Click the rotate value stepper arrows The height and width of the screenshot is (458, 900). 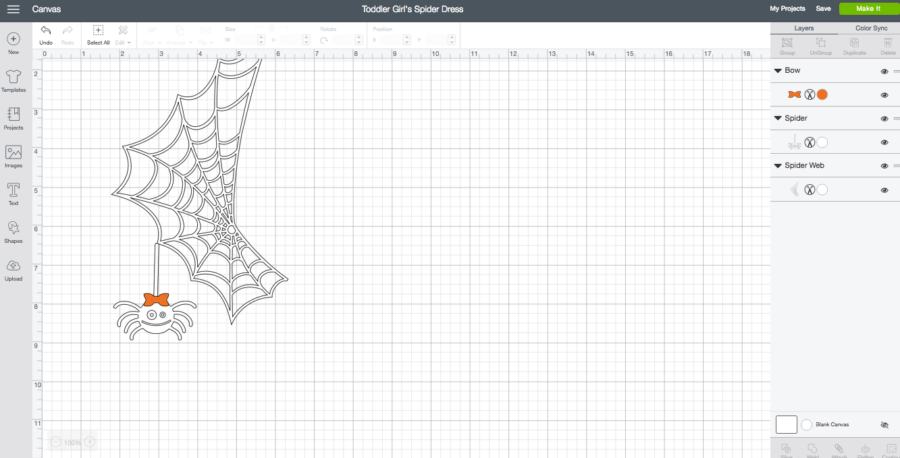[x=359, y=40]
